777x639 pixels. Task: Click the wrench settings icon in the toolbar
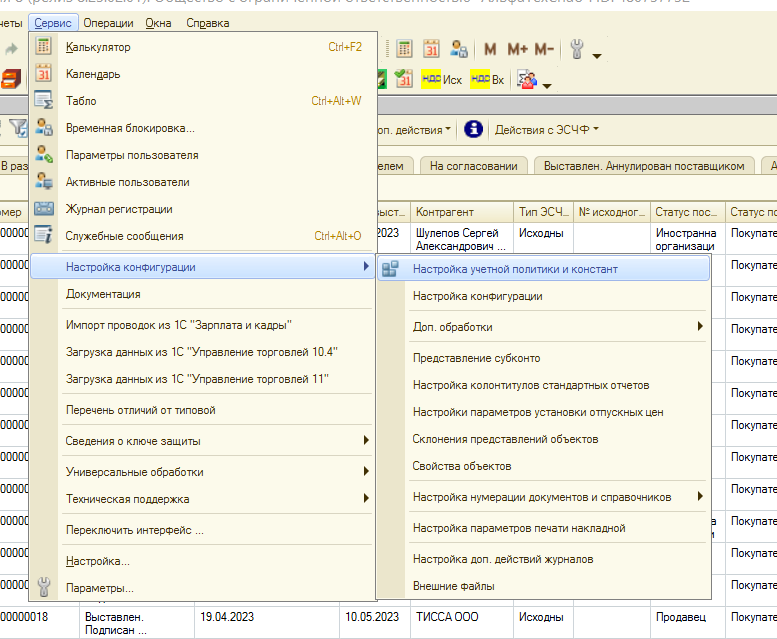tap(577, 49)
